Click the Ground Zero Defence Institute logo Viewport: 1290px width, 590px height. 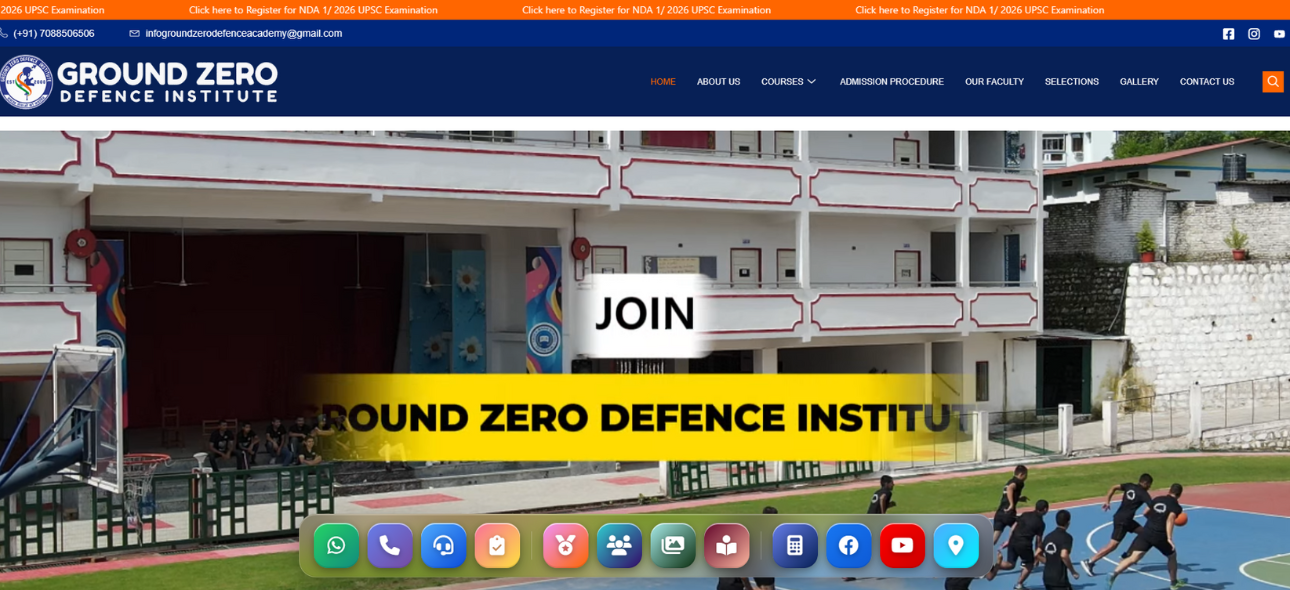tap(140, 82)
